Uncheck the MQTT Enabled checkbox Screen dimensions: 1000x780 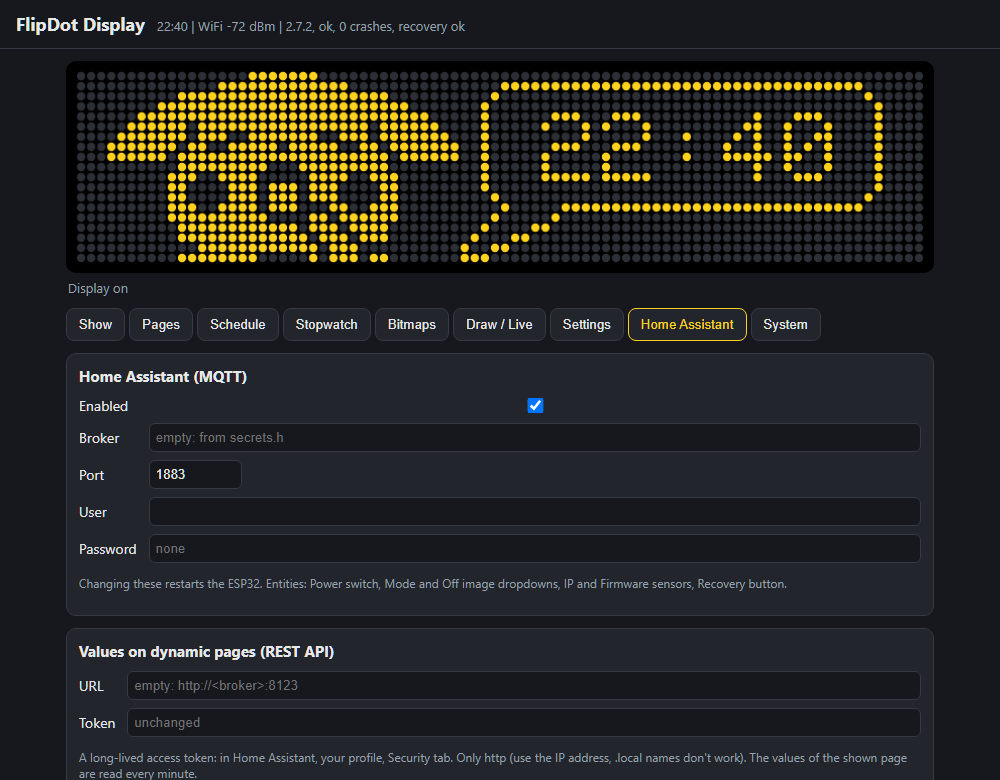point(535,406)
